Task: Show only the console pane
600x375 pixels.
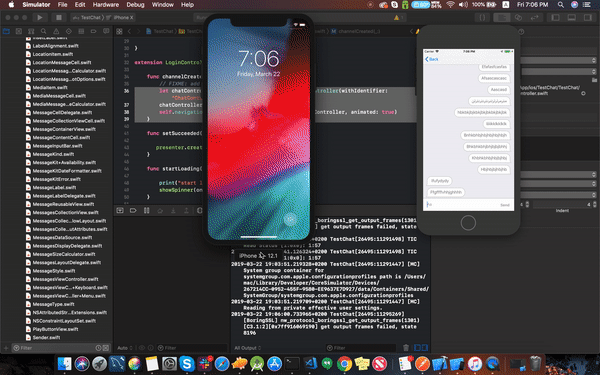Action: (424, 348)
